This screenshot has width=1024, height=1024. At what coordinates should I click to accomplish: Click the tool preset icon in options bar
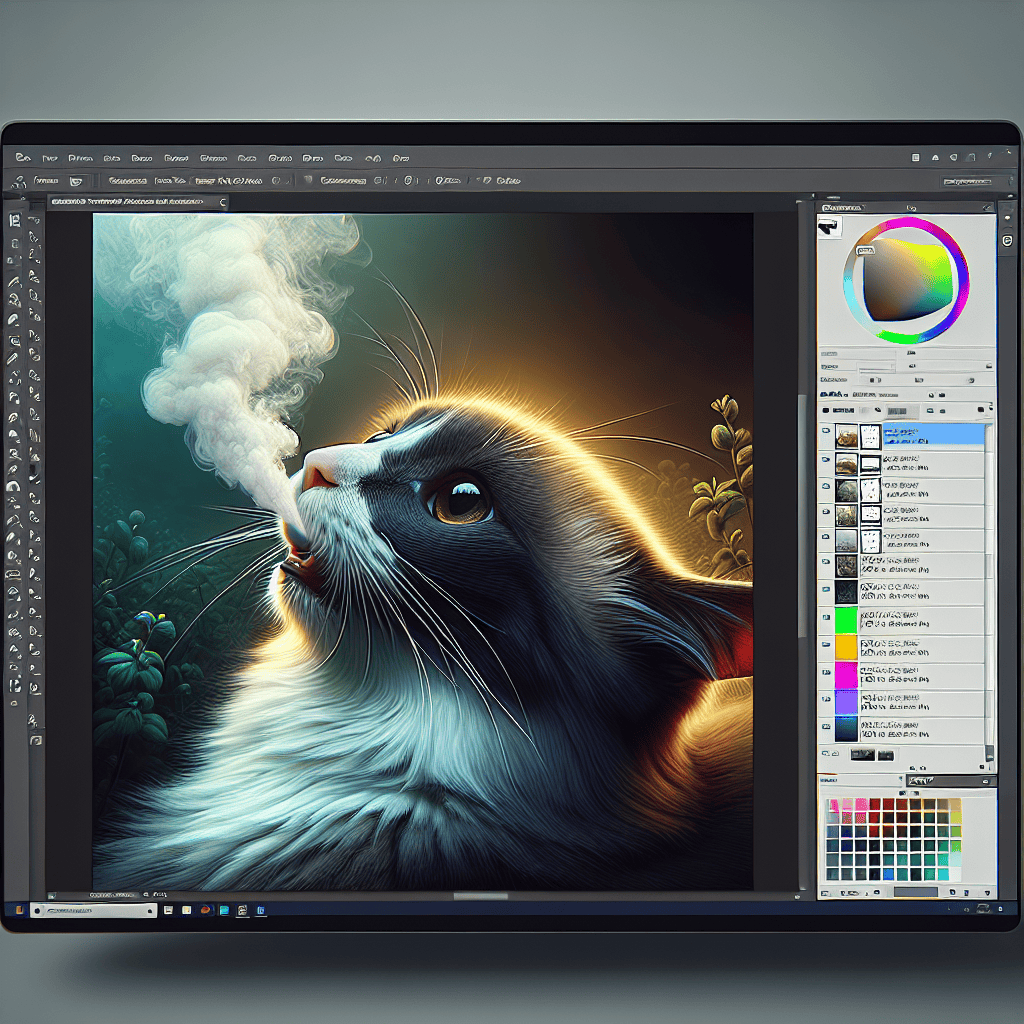coord(16,181)
